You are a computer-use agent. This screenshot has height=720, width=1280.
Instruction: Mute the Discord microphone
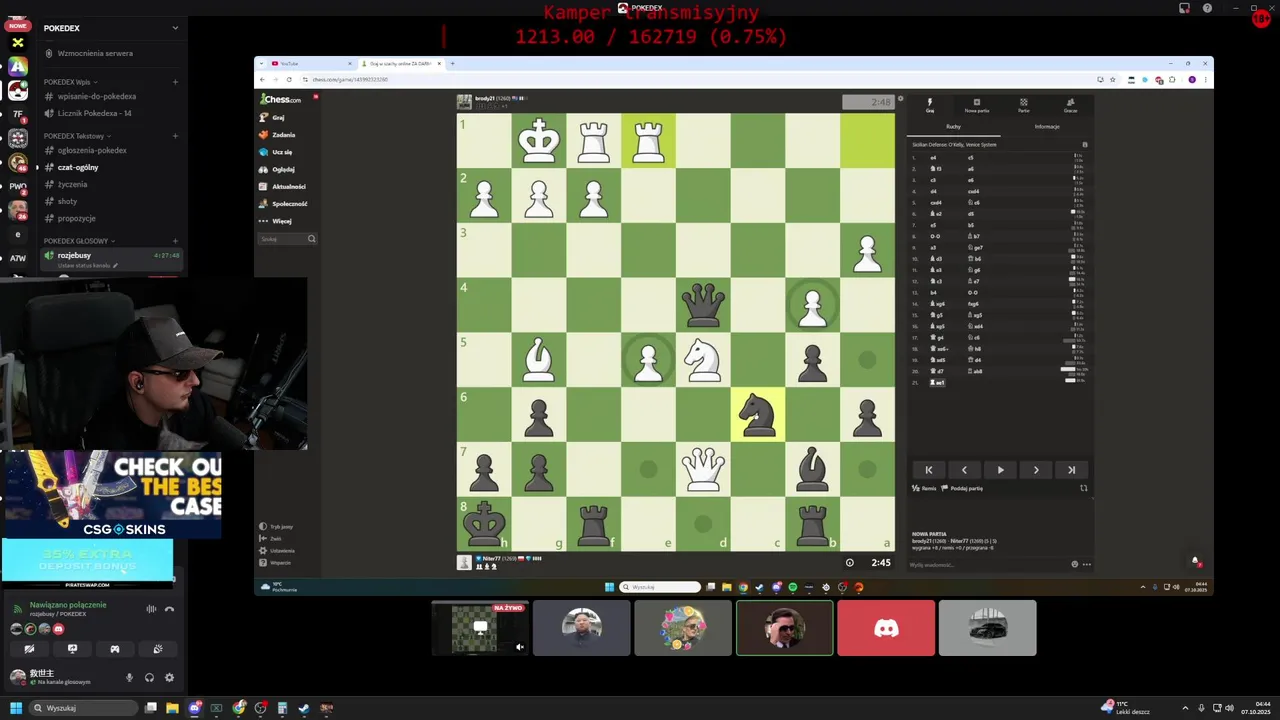pos(129,677)
